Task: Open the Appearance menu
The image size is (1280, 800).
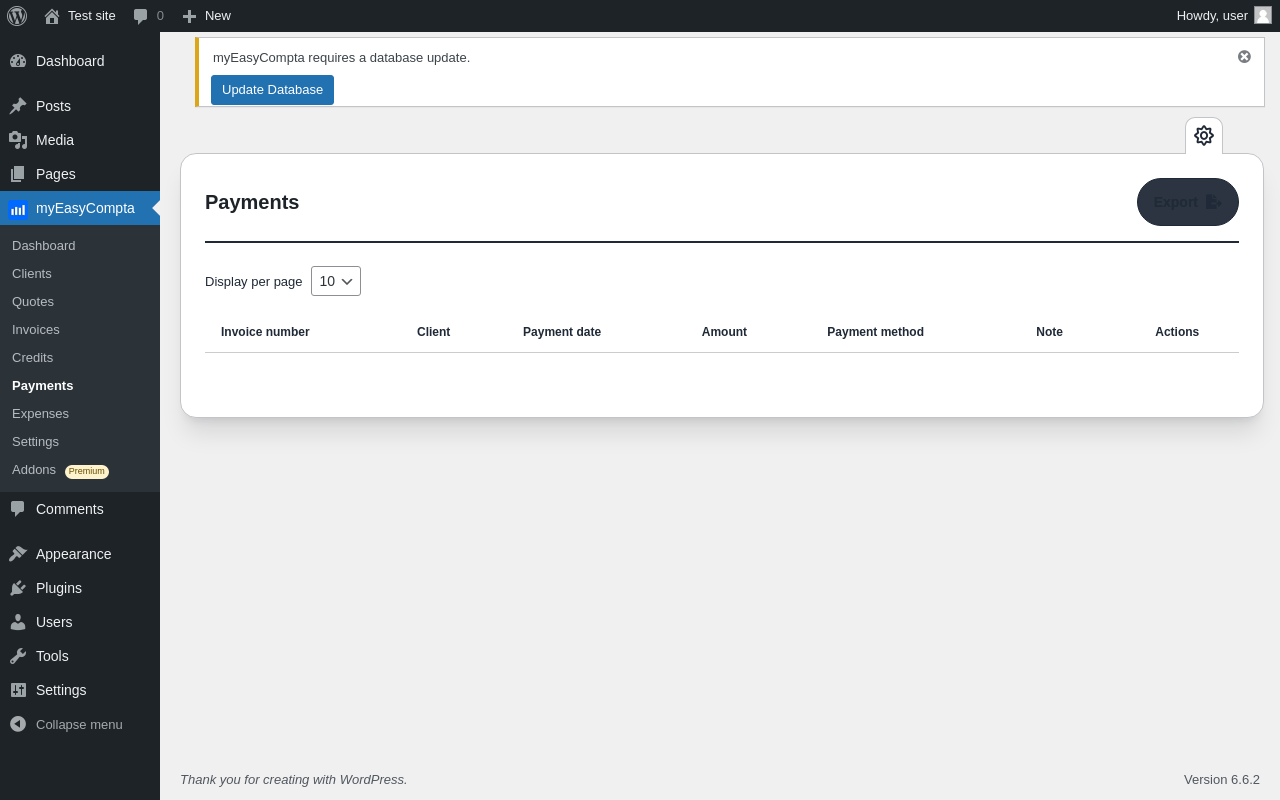Action: [x=73, y=554]
